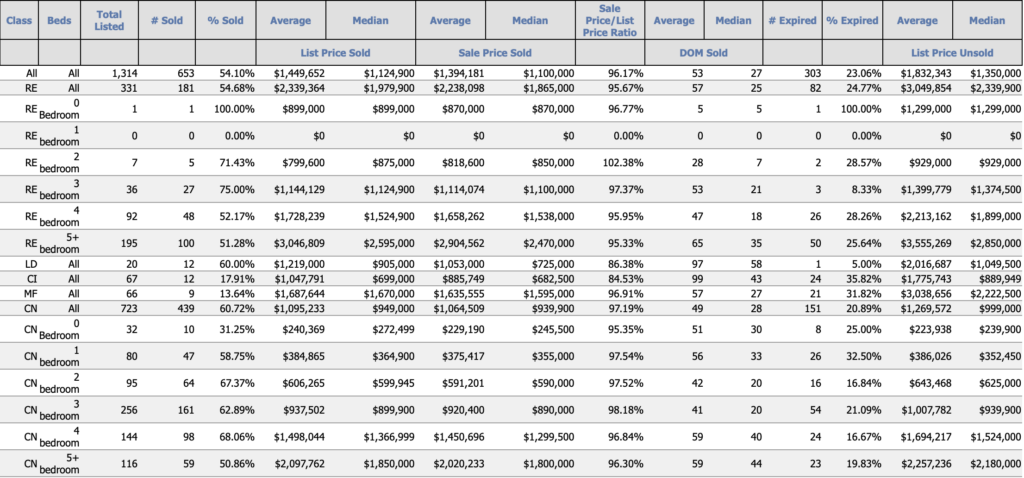Select the List Price Sold group header
Image resolution: width=1024 pixels, height=478 pixels.
click(335, 52)
